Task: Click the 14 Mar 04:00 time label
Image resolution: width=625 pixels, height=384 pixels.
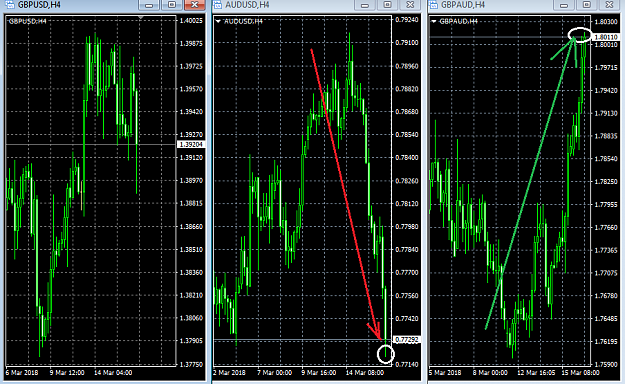Action: click(x=113, y=373)
